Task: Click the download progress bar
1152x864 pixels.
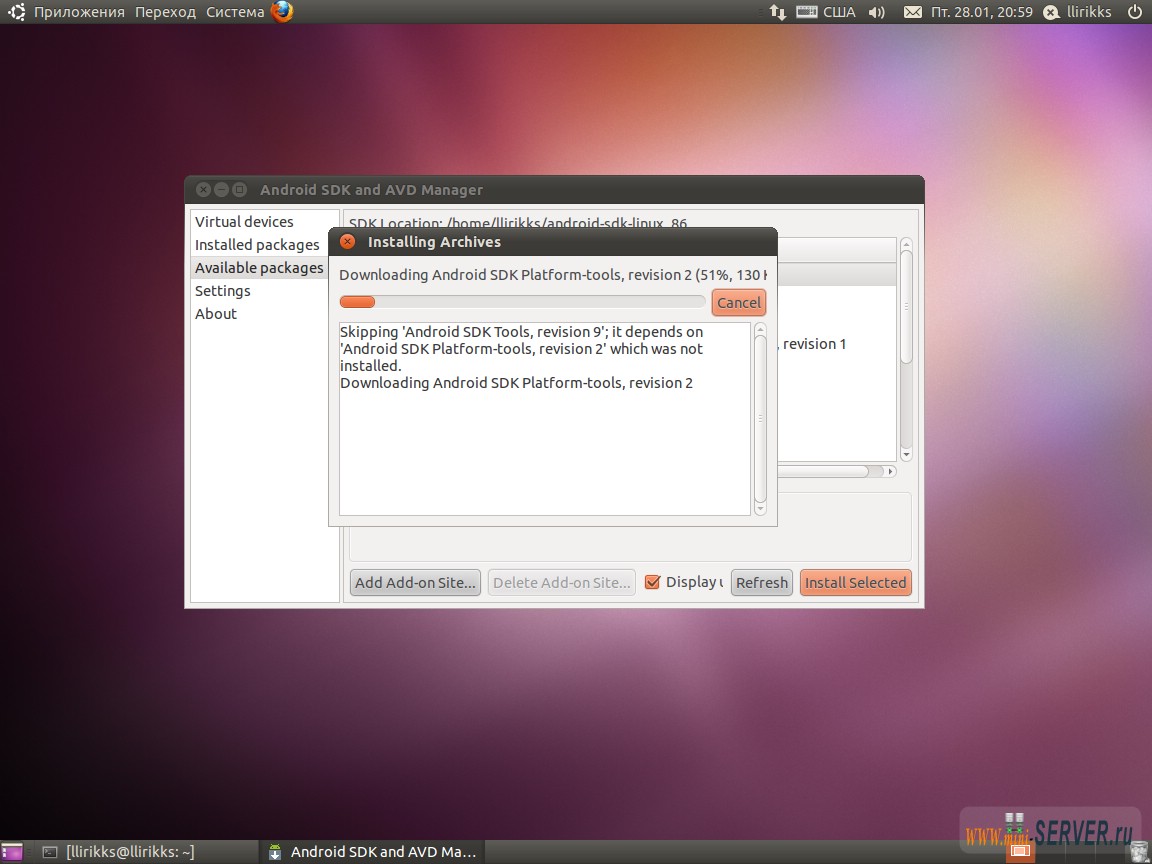Action: click(520, 301)
